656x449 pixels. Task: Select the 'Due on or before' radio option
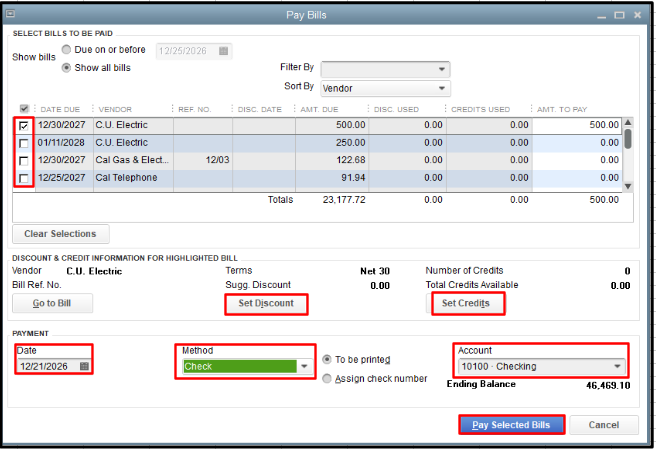(66, 49)
